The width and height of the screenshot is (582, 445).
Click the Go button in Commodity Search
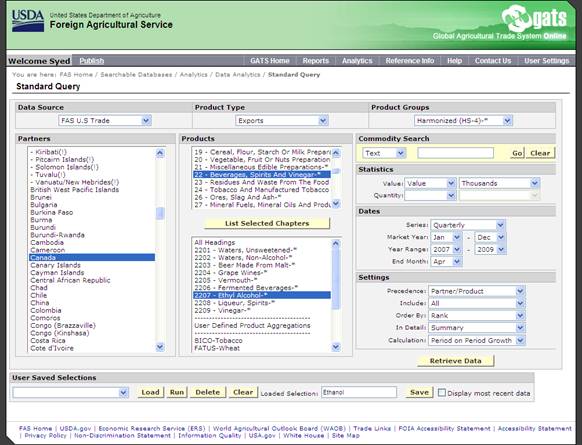517,153
